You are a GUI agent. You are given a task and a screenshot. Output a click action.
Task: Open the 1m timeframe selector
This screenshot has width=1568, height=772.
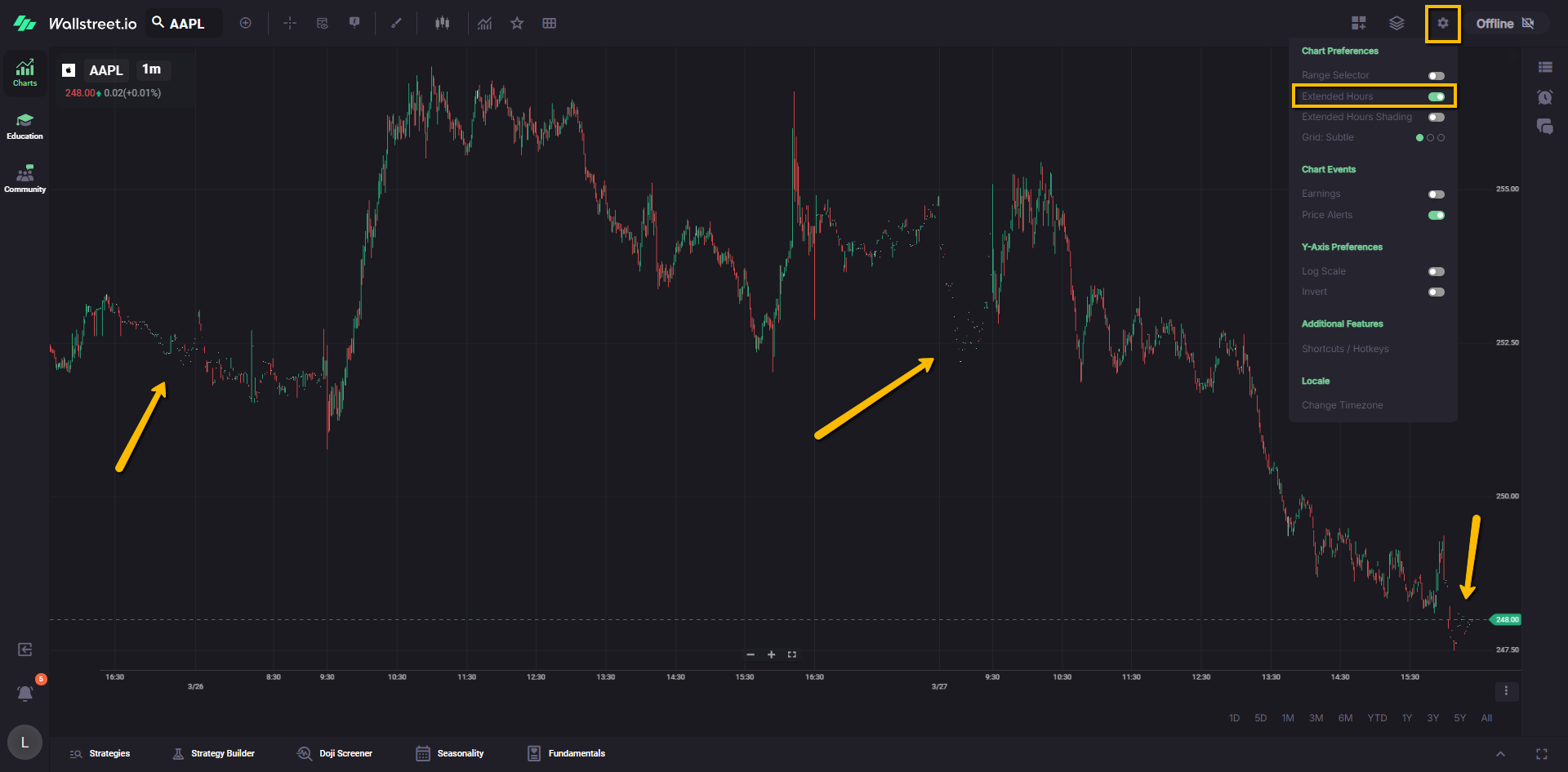pyautogui.click(x=151, y=69)
